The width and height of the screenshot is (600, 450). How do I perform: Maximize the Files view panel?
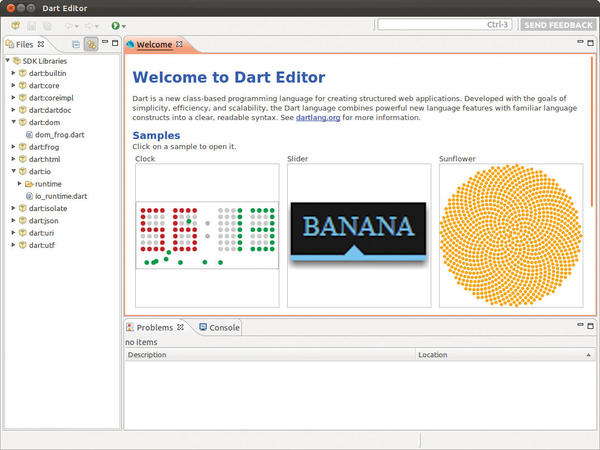(115, 43)
